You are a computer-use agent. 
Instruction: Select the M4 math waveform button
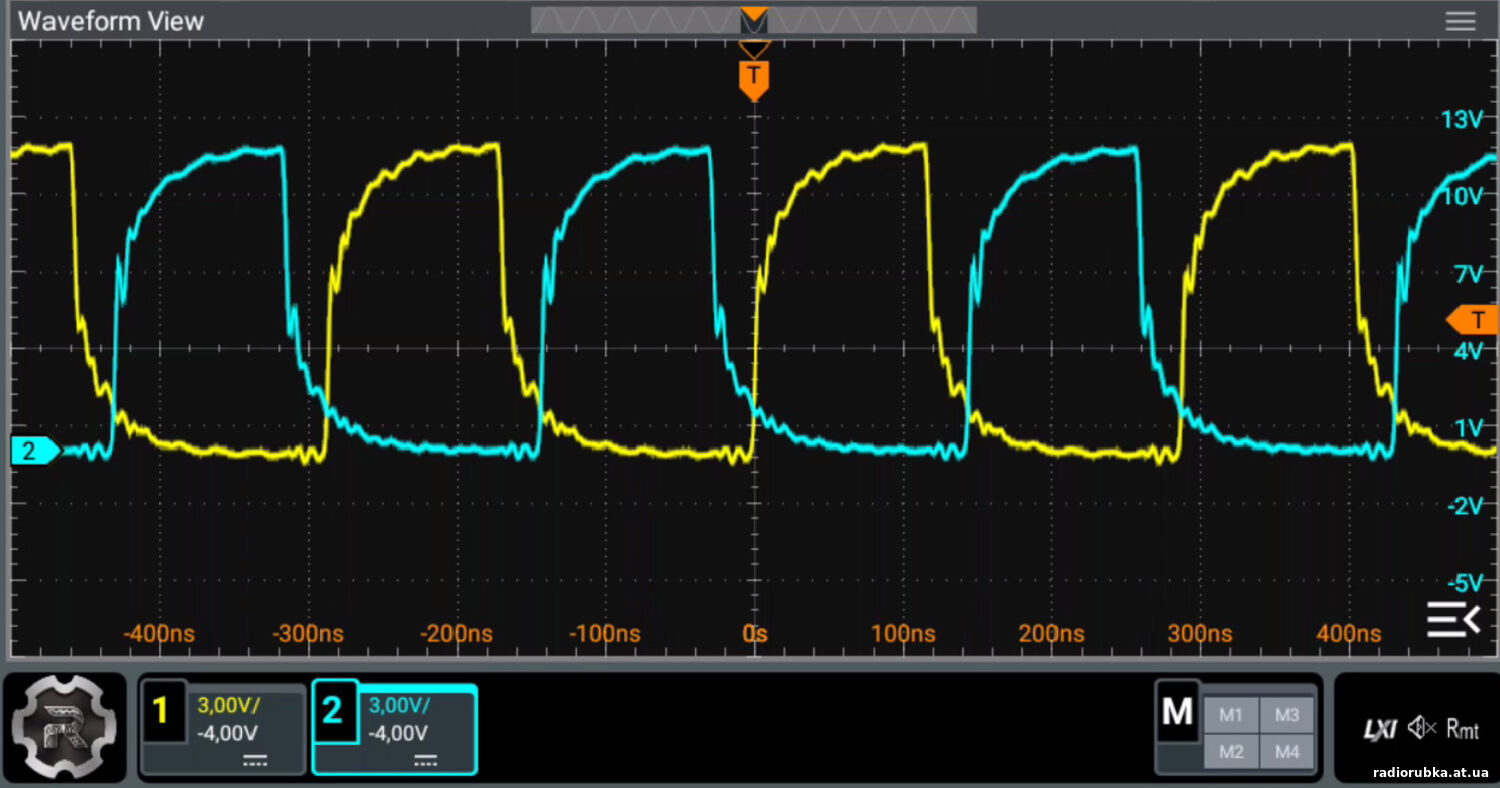click(x=1287, y=751)
